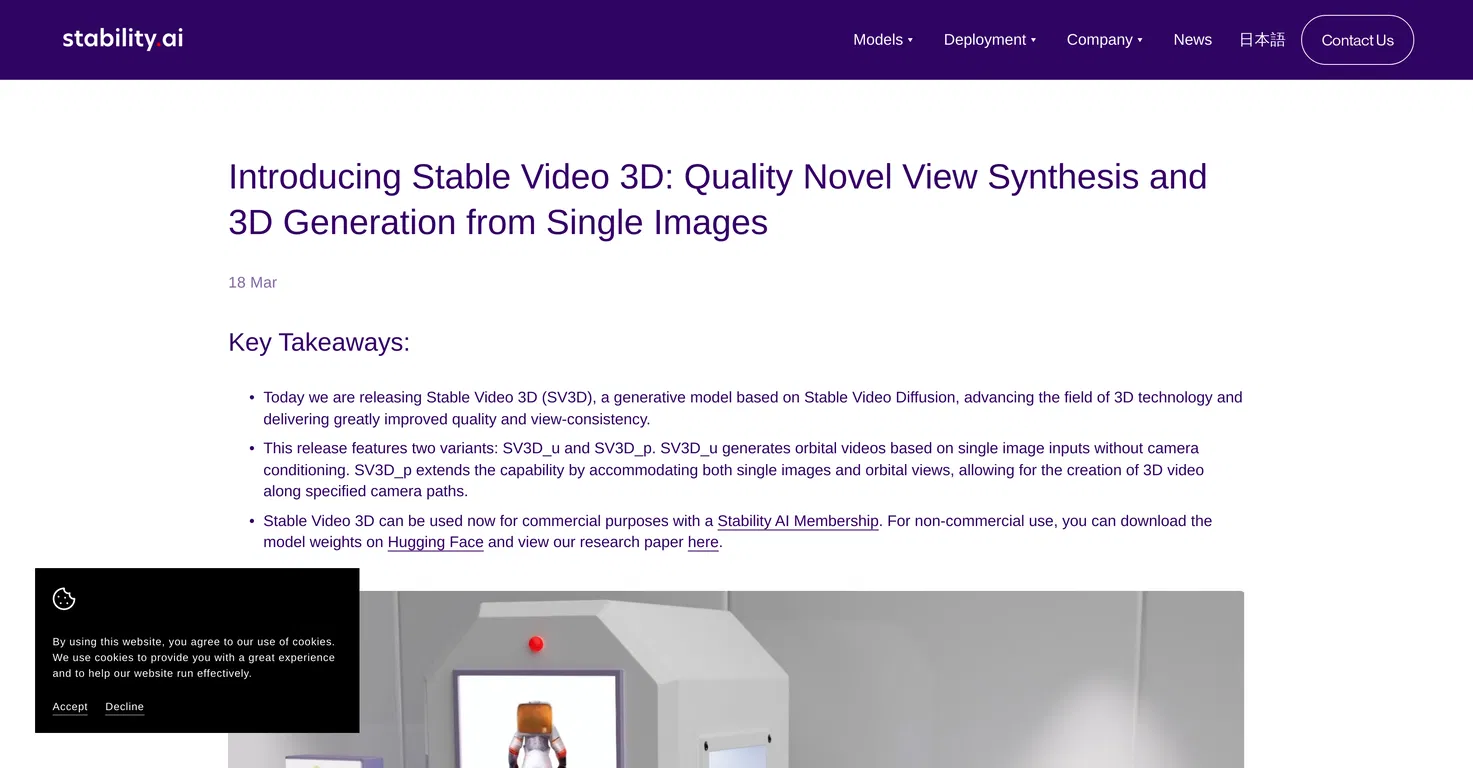This screenshot has height=768, width=1473.
Task: Open the Models dropdown menu
Action: [883, 40]
